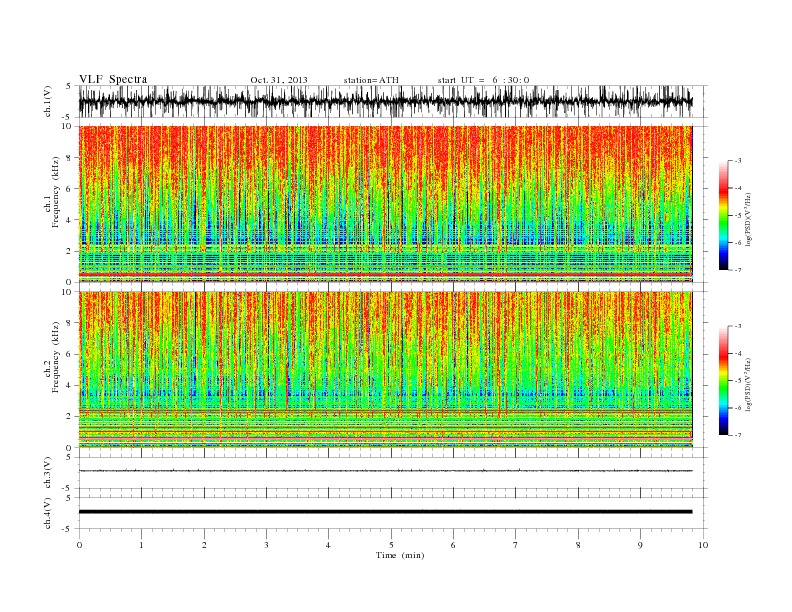
Task: Click the ch.1 colorbar log(PSD) label
Action: click(748, 219)
